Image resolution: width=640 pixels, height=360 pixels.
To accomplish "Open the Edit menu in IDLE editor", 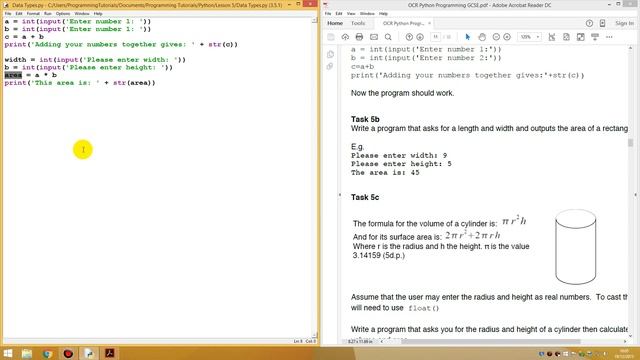I will pyautogui.click(x=19, y=13).
